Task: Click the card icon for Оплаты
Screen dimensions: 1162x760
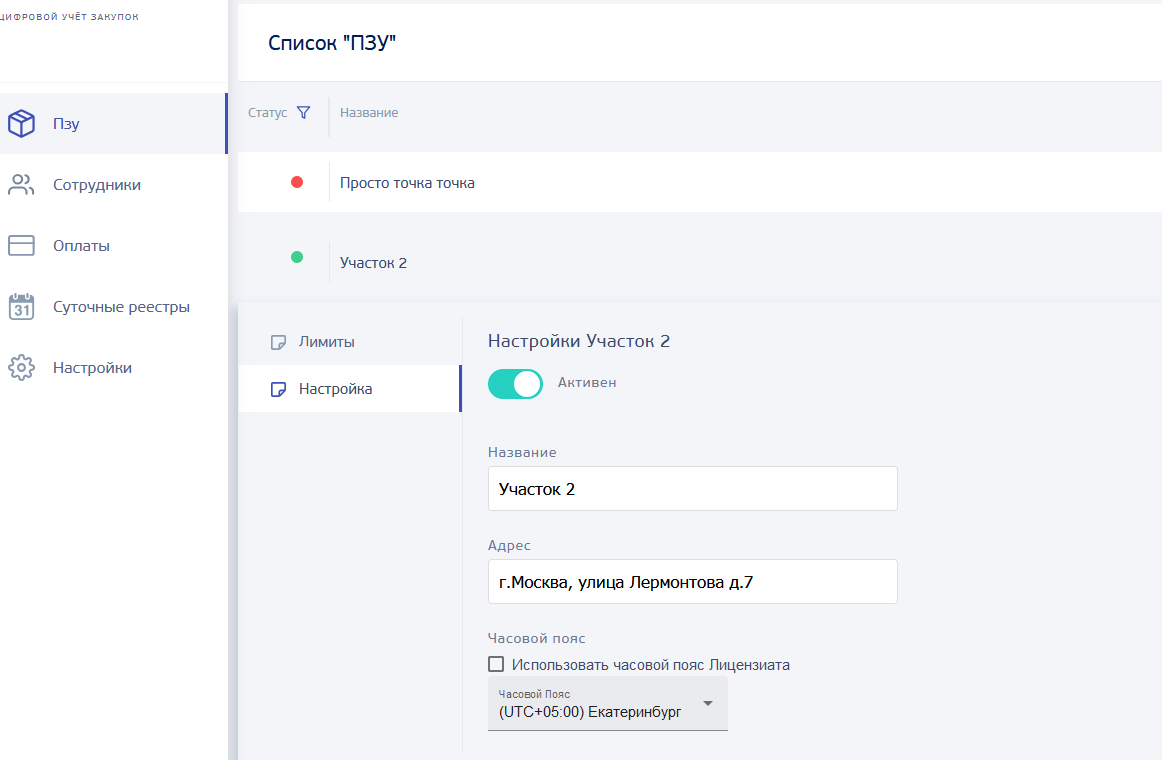Action: coord(21,246)
